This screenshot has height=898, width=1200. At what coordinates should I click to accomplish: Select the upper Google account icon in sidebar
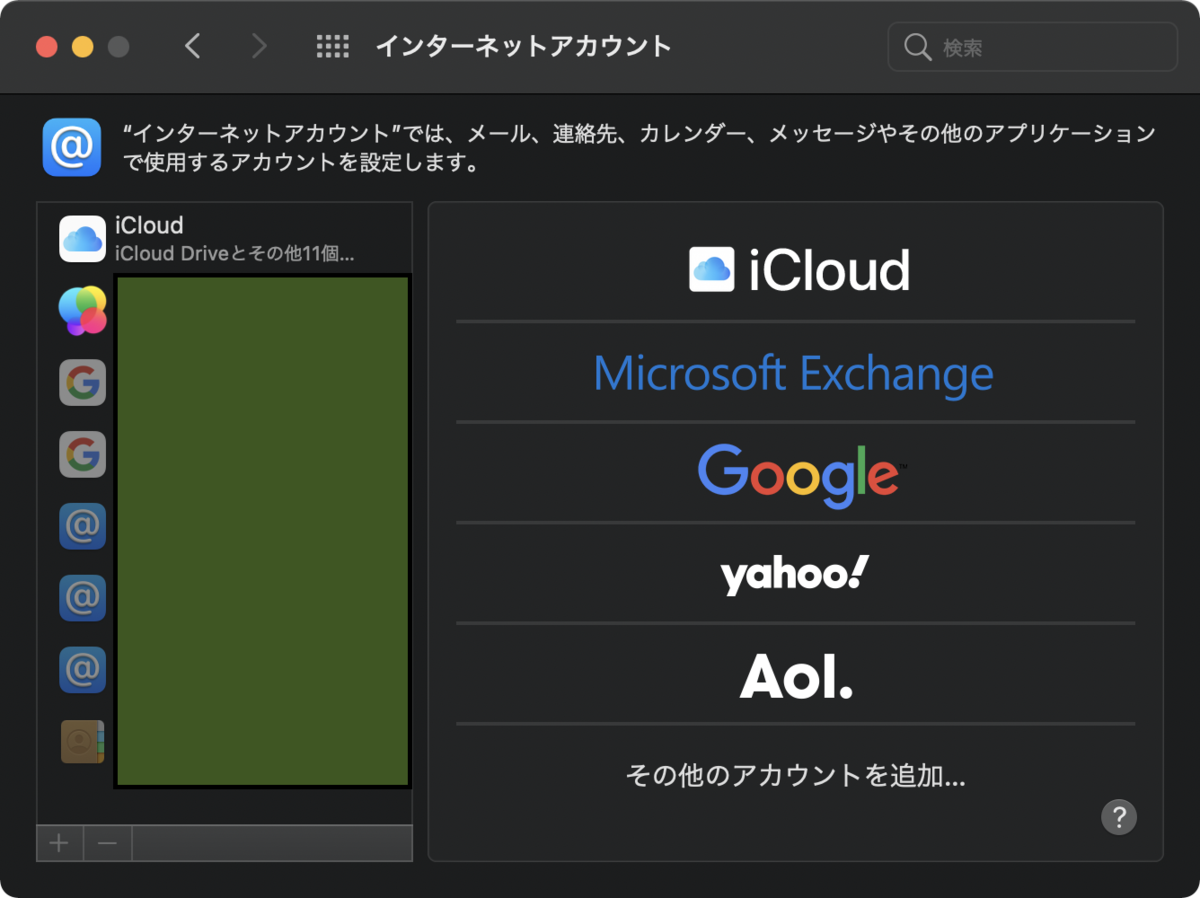click(x=83, y=382)
